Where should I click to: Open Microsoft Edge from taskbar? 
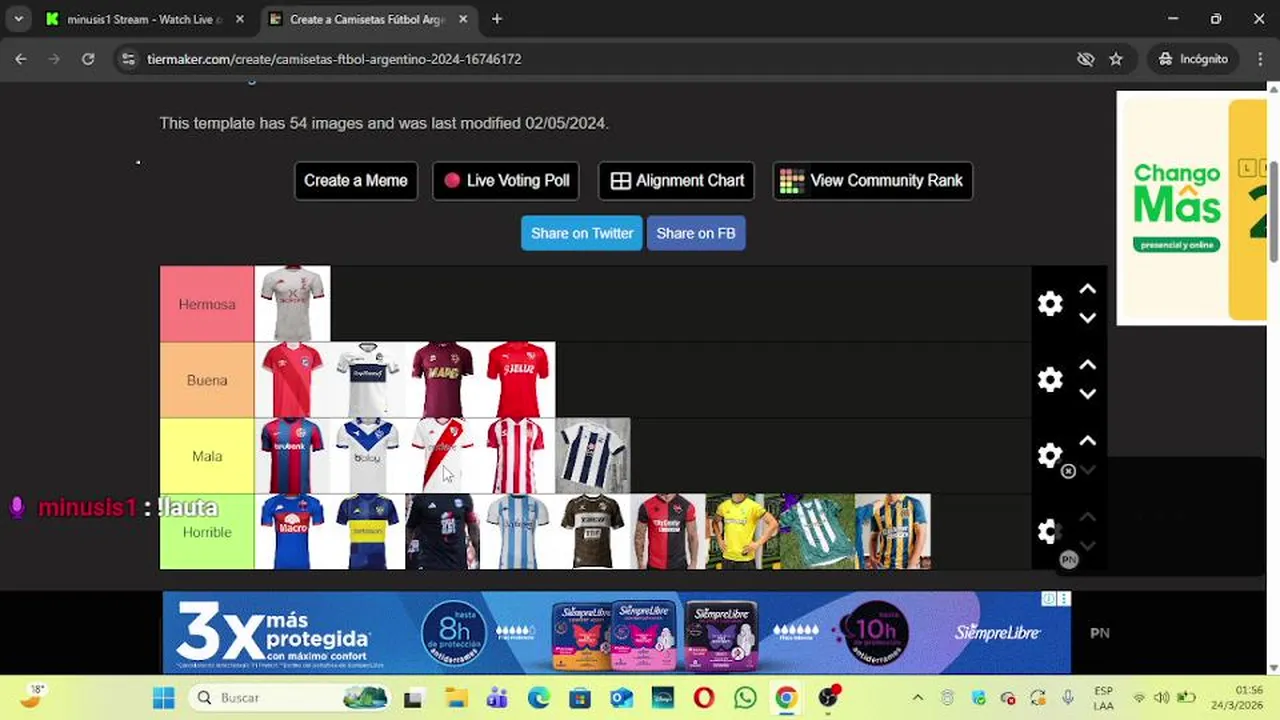coord(539,698)
